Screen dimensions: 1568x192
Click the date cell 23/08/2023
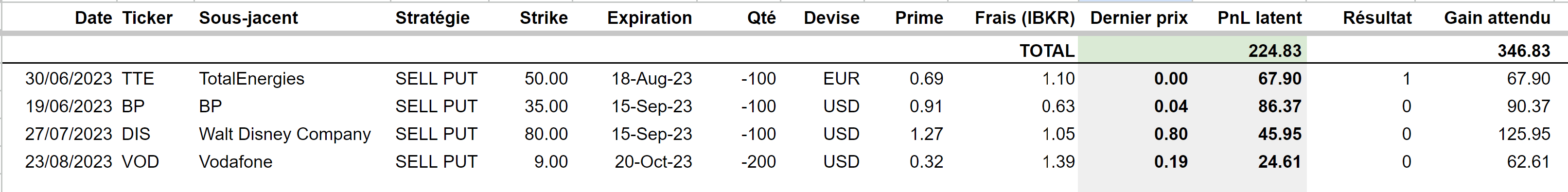68,161
